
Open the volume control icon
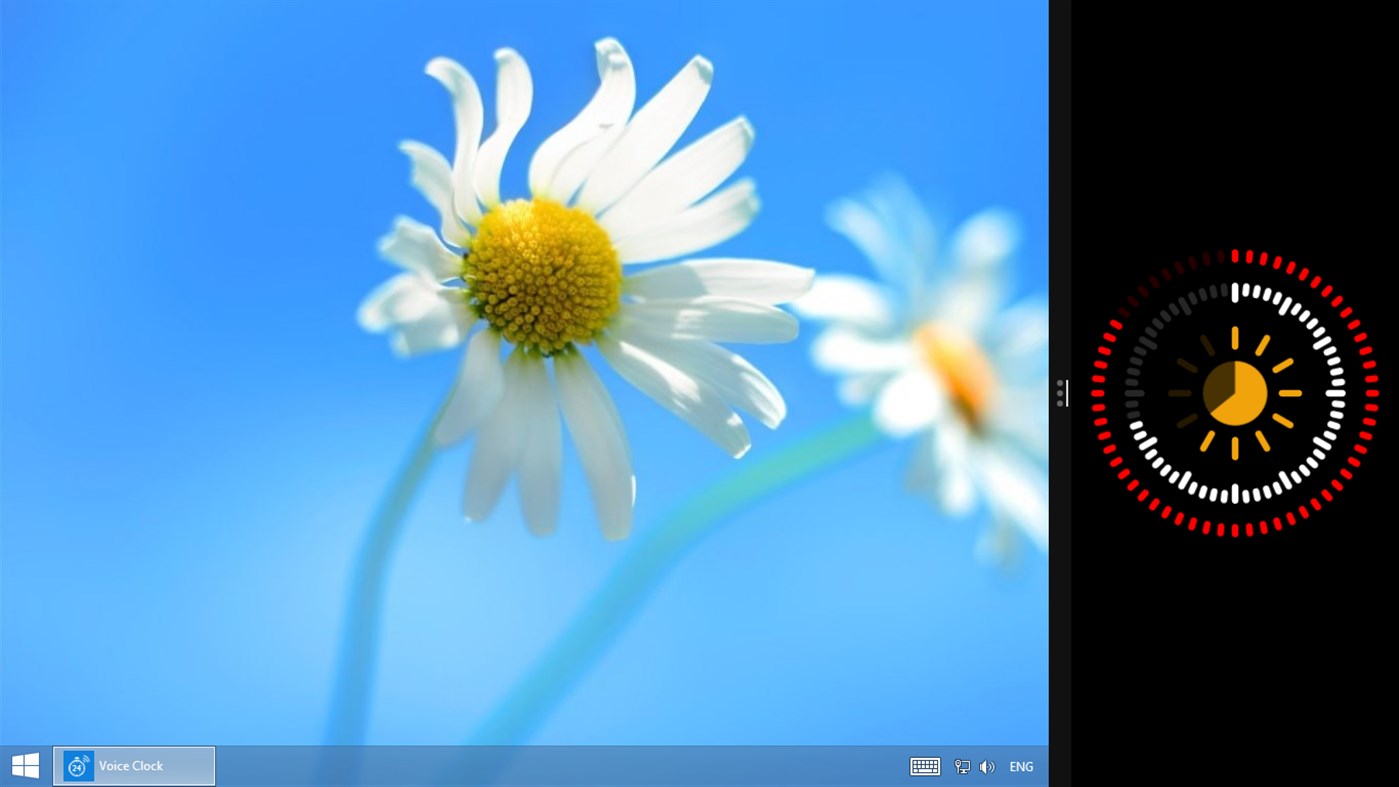pos(986,765)
